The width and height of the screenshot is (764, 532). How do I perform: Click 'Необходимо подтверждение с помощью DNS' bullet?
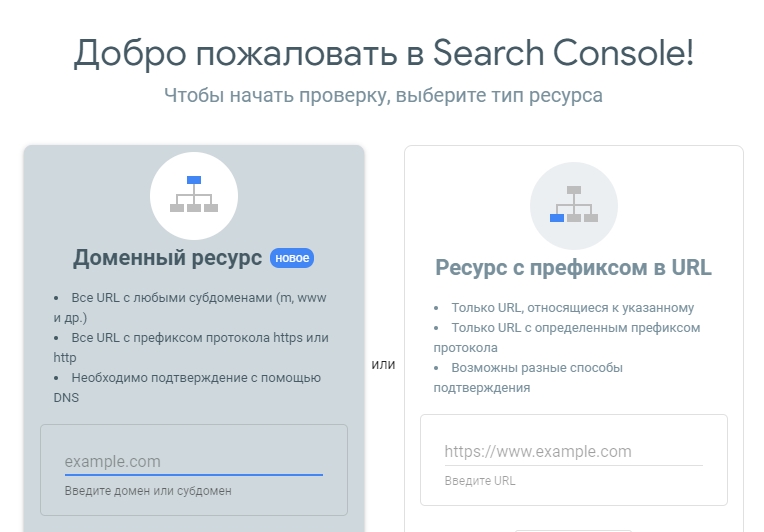188,387
